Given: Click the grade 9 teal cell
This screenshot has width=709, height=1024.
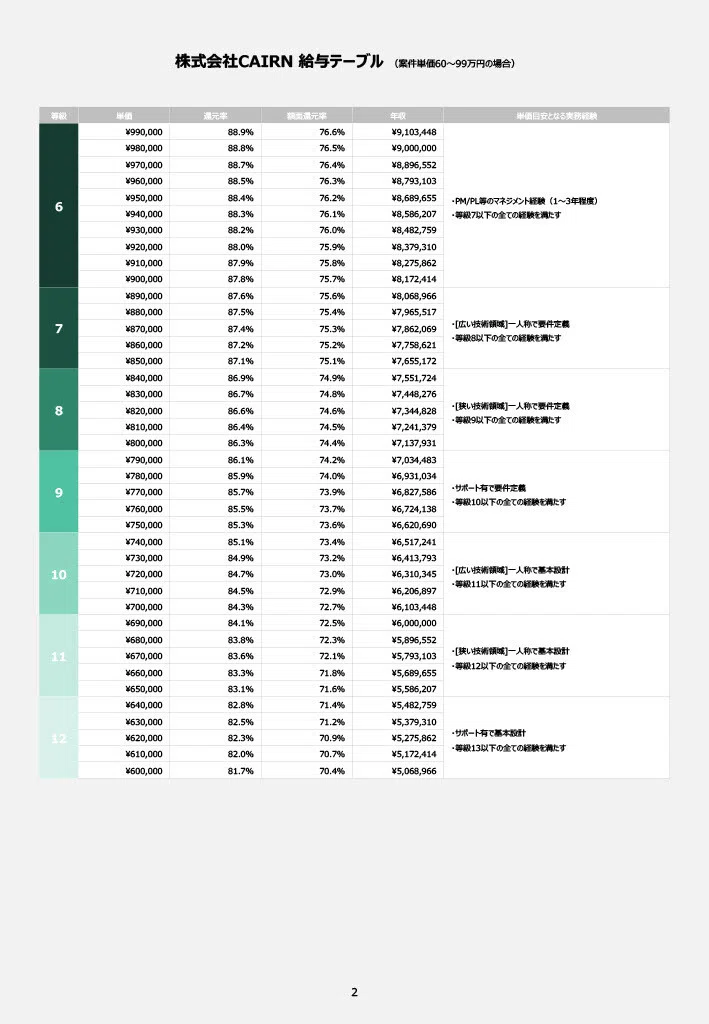Looking at the screenshot, I should pos(59,492).
